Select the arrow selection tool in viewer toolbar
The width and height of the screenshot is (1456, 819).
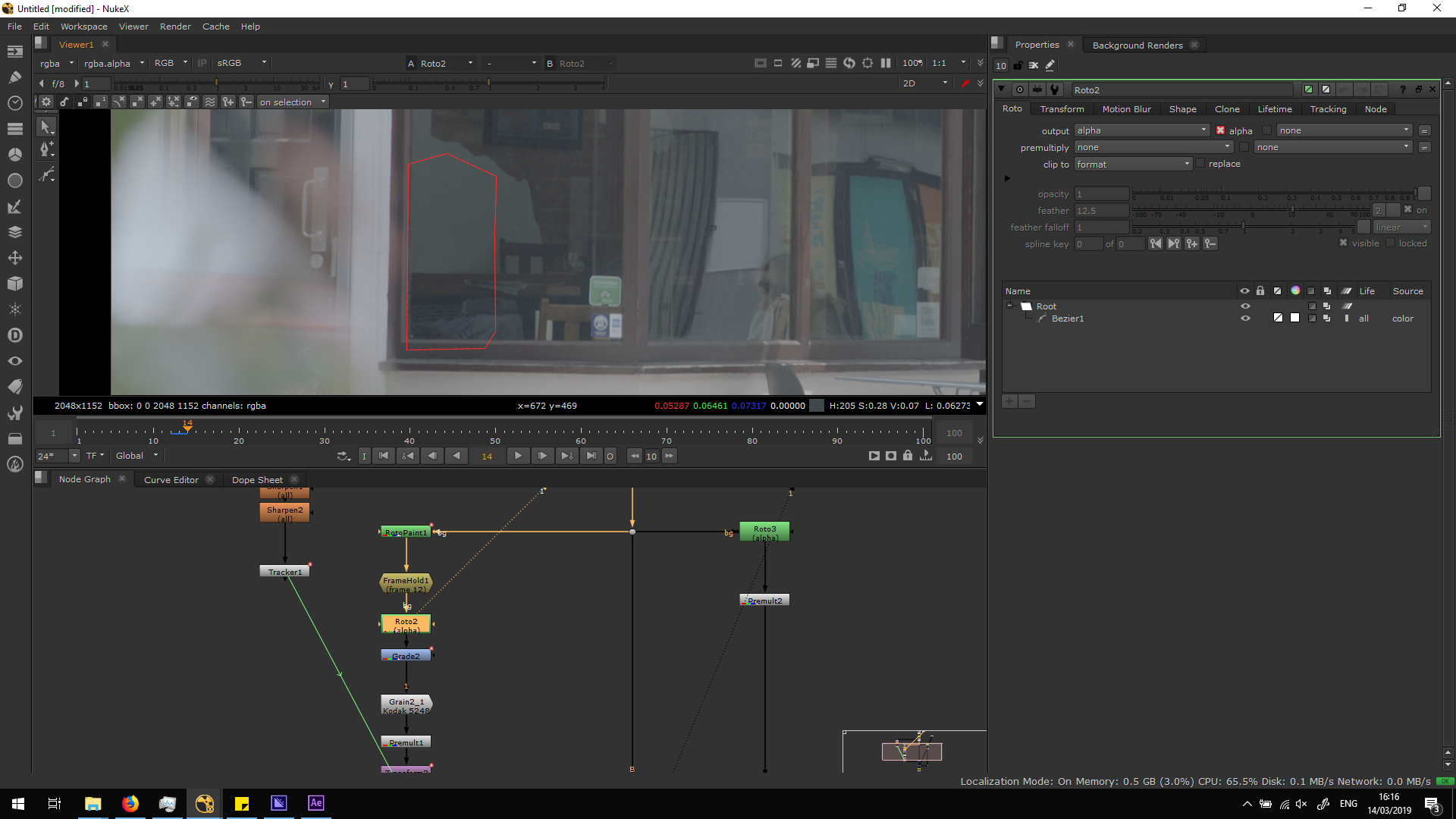(45, 127)
